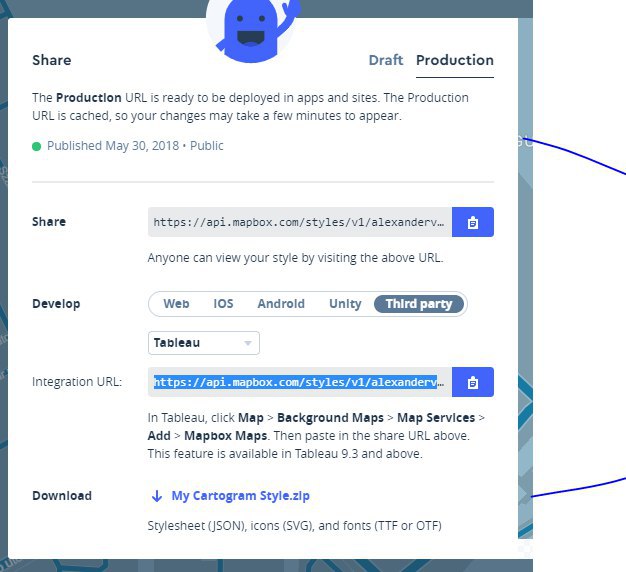Click the 'Published May 30, 2018 • Public' text

pyautogui.click(x=135, y=146)
